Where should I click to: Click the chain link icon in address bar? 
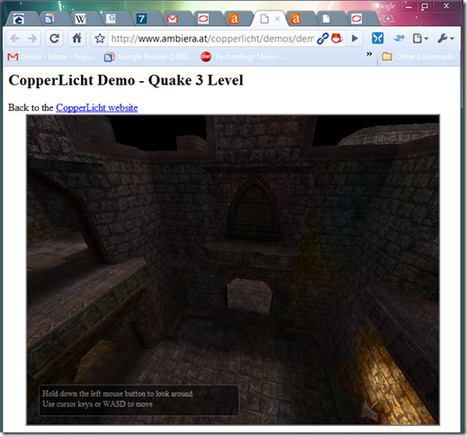322,39
